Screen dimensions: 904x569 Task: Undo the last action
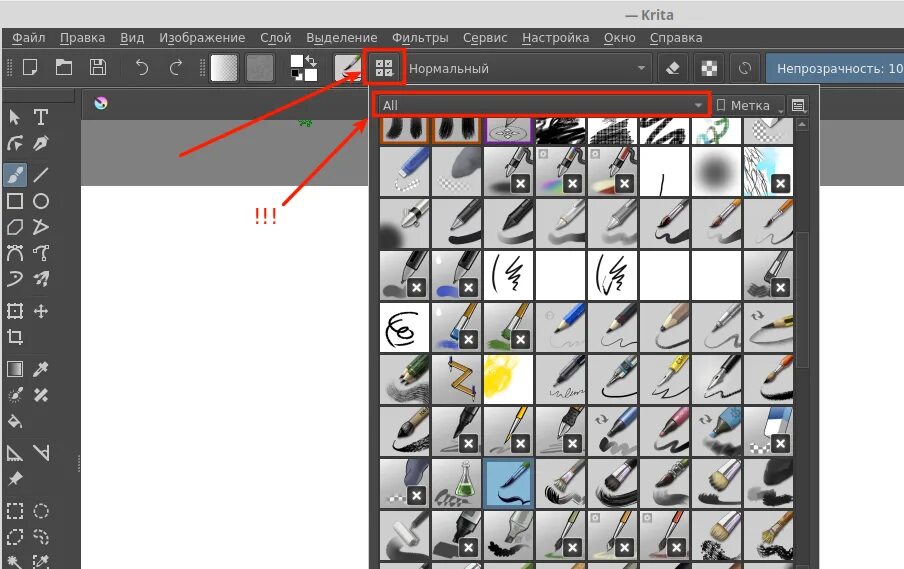(142, 67)
